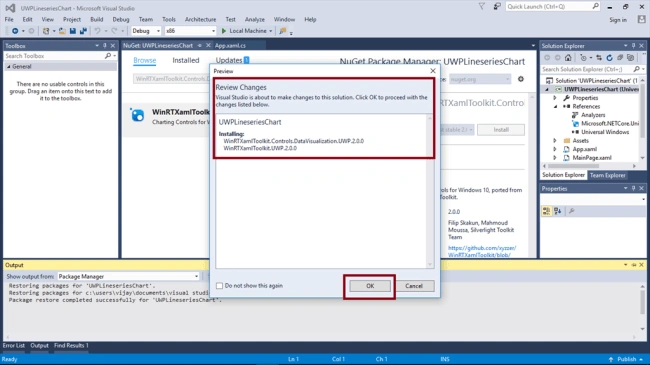Click the green Start Local Machine arrow
650x365 pixels.
[224, 31]
